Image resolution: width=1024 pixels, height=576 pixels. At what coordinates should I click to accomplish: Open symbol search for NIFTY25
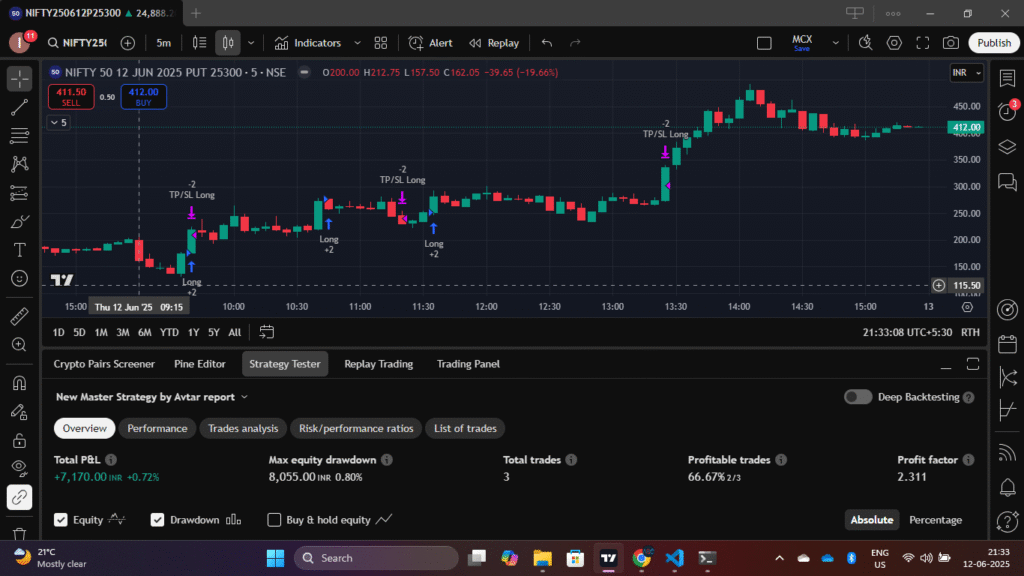point(77,43)
